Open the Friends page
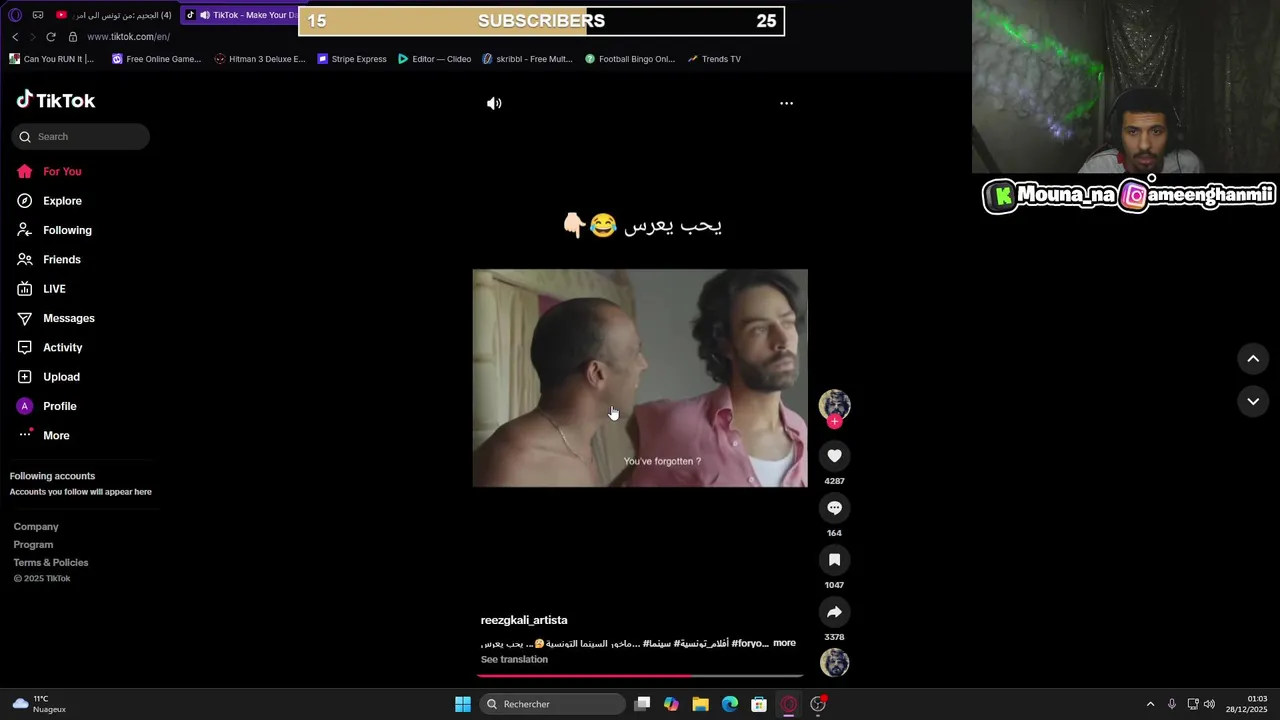The height and width of the screenshot is (720, 1280). click(x=49, y=259)
